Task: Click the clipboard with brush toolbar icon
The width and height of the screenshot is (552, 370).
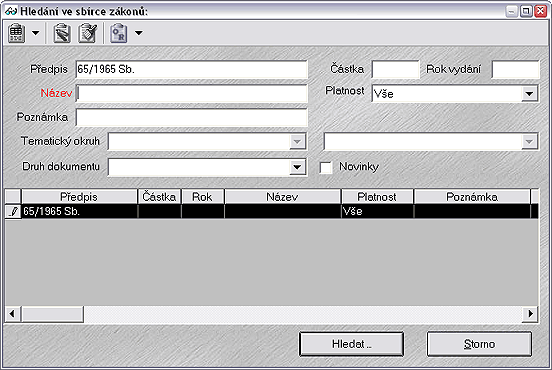Action: pyautogui.click(x=87, y=33)
